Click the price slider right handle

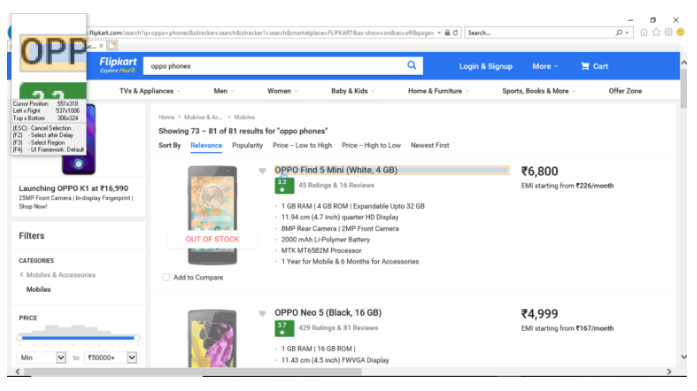point(137,338)
